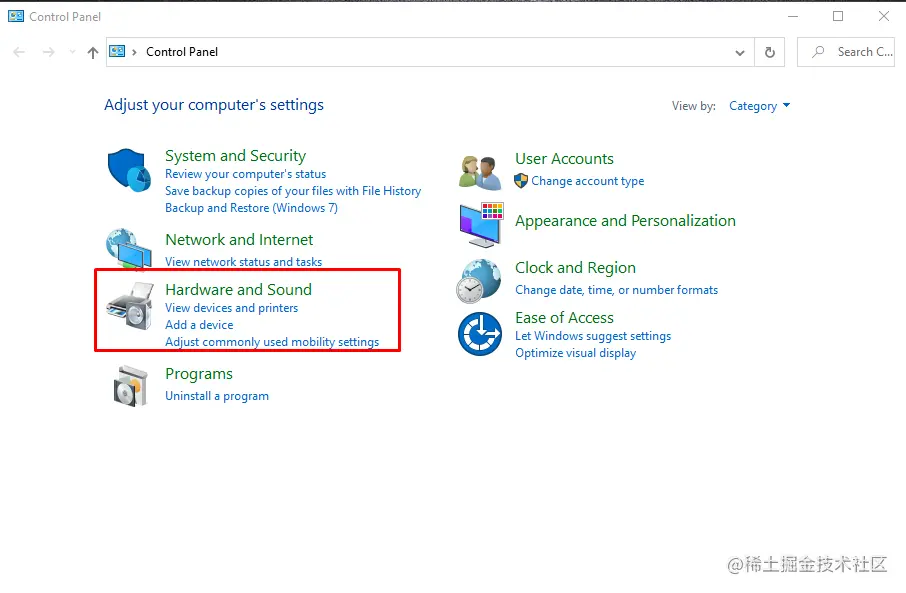Viewport: 906px width, 593px height.
Task: Click the Ease of Access icon
Action: [480, 334]
